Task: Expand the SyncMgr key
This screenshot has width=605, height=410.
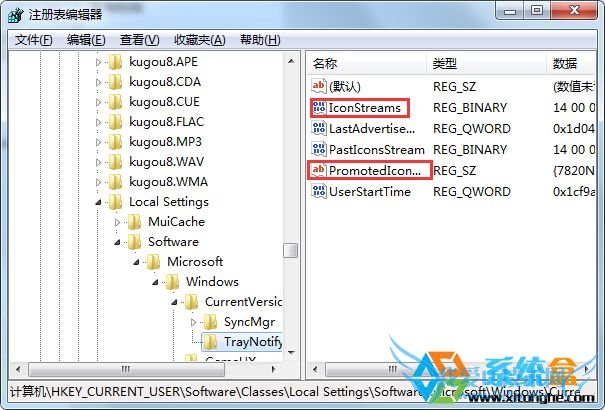Action: [193, 322]
